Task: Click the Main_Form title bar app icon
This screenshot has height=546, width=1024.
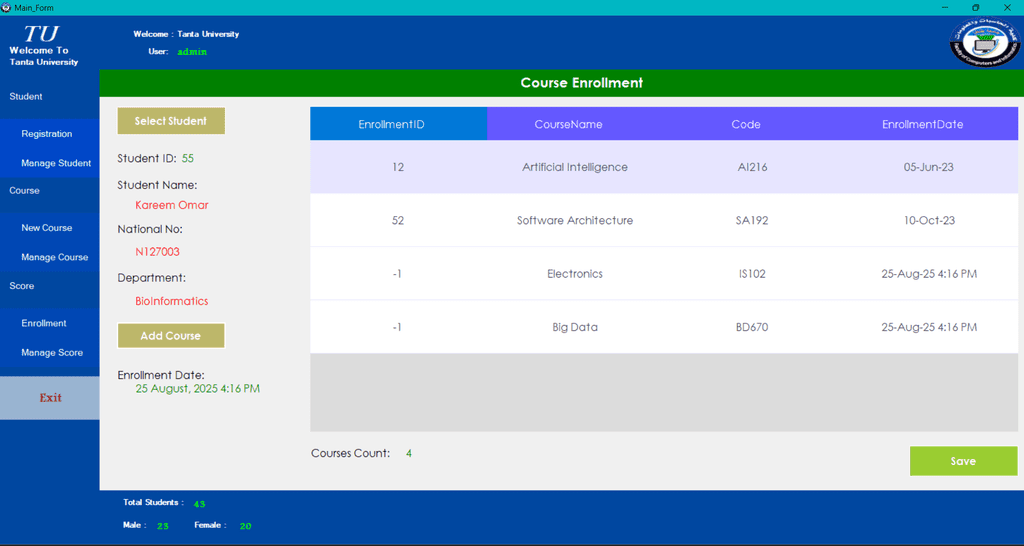Action: [6, 7]
